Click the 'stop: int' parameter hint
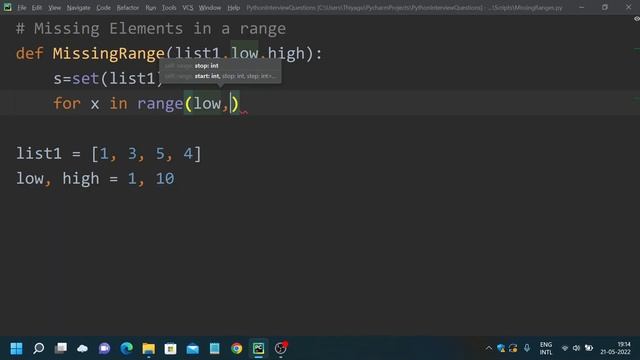640x360 pixels. pyautogui.click(x=206, y=66)
